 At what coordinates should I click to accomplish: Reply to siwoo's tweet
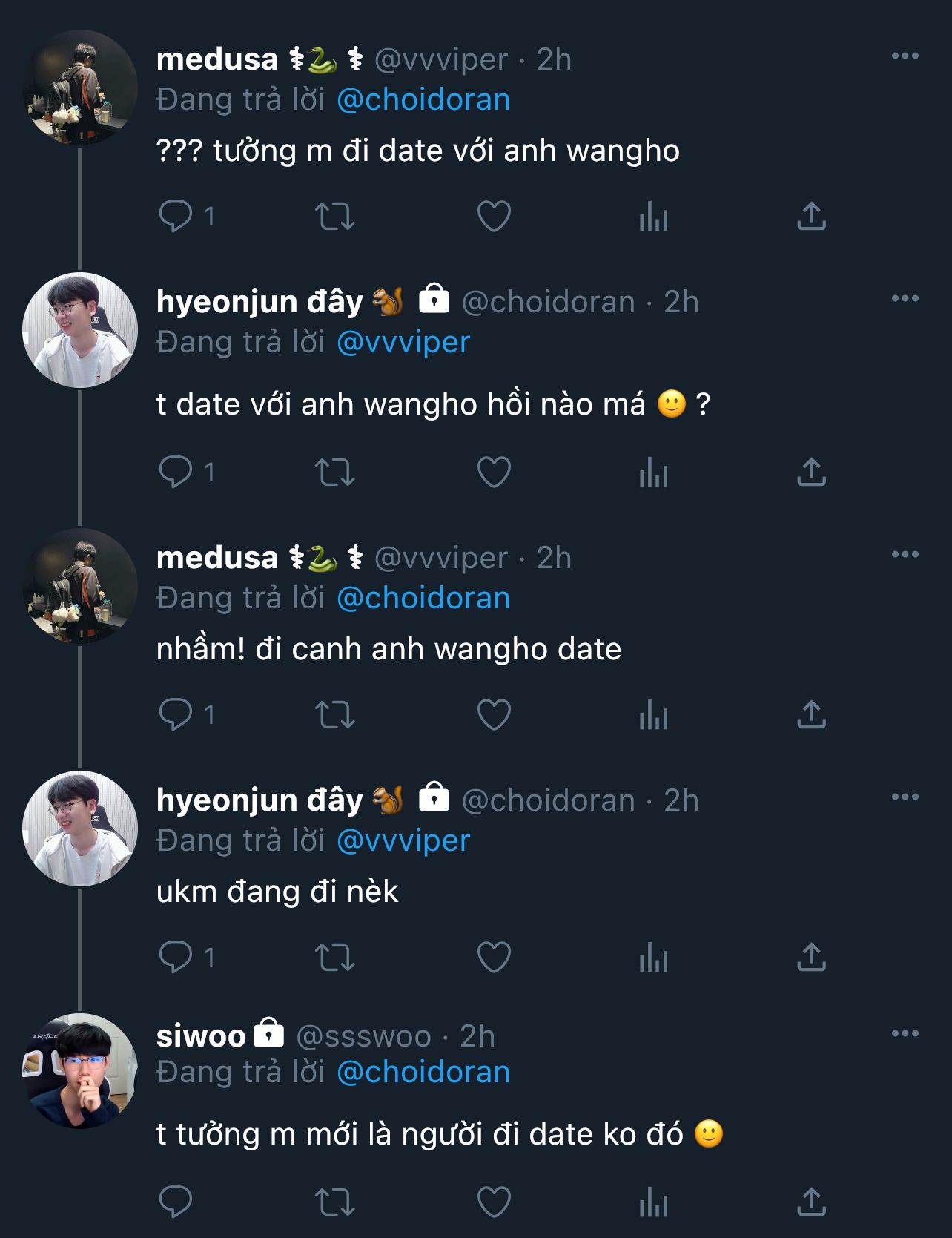point(176,1202)
